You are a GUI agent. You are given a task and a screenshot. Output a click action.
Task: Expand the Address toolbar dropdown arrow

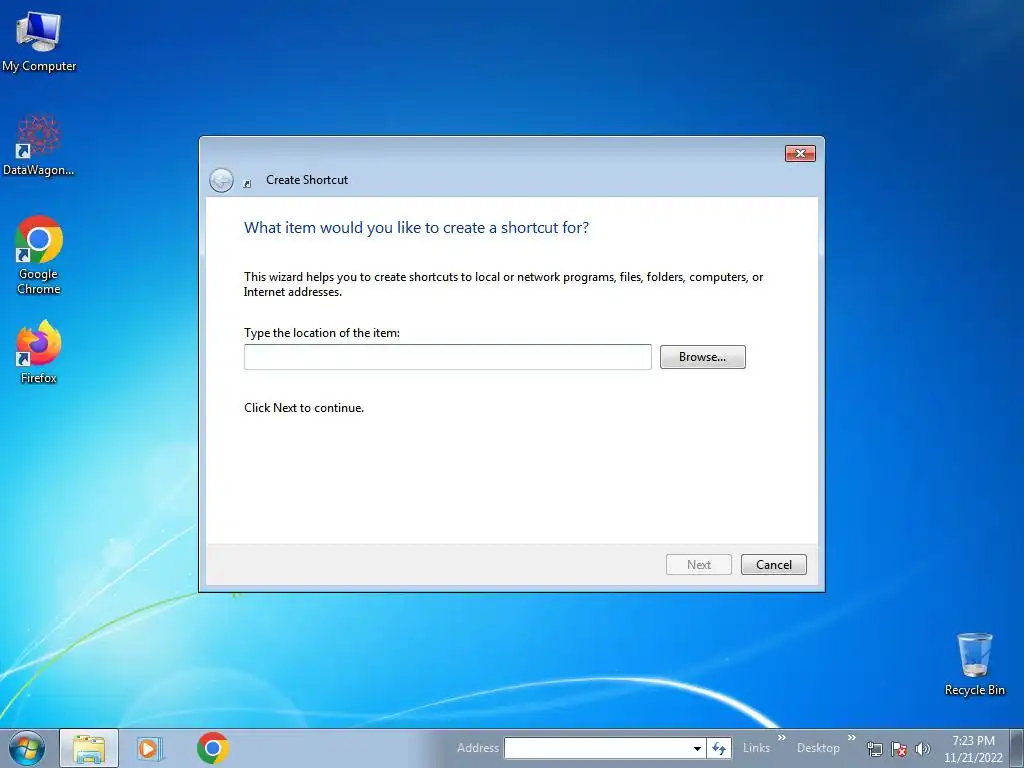click(x=697, y=748)
